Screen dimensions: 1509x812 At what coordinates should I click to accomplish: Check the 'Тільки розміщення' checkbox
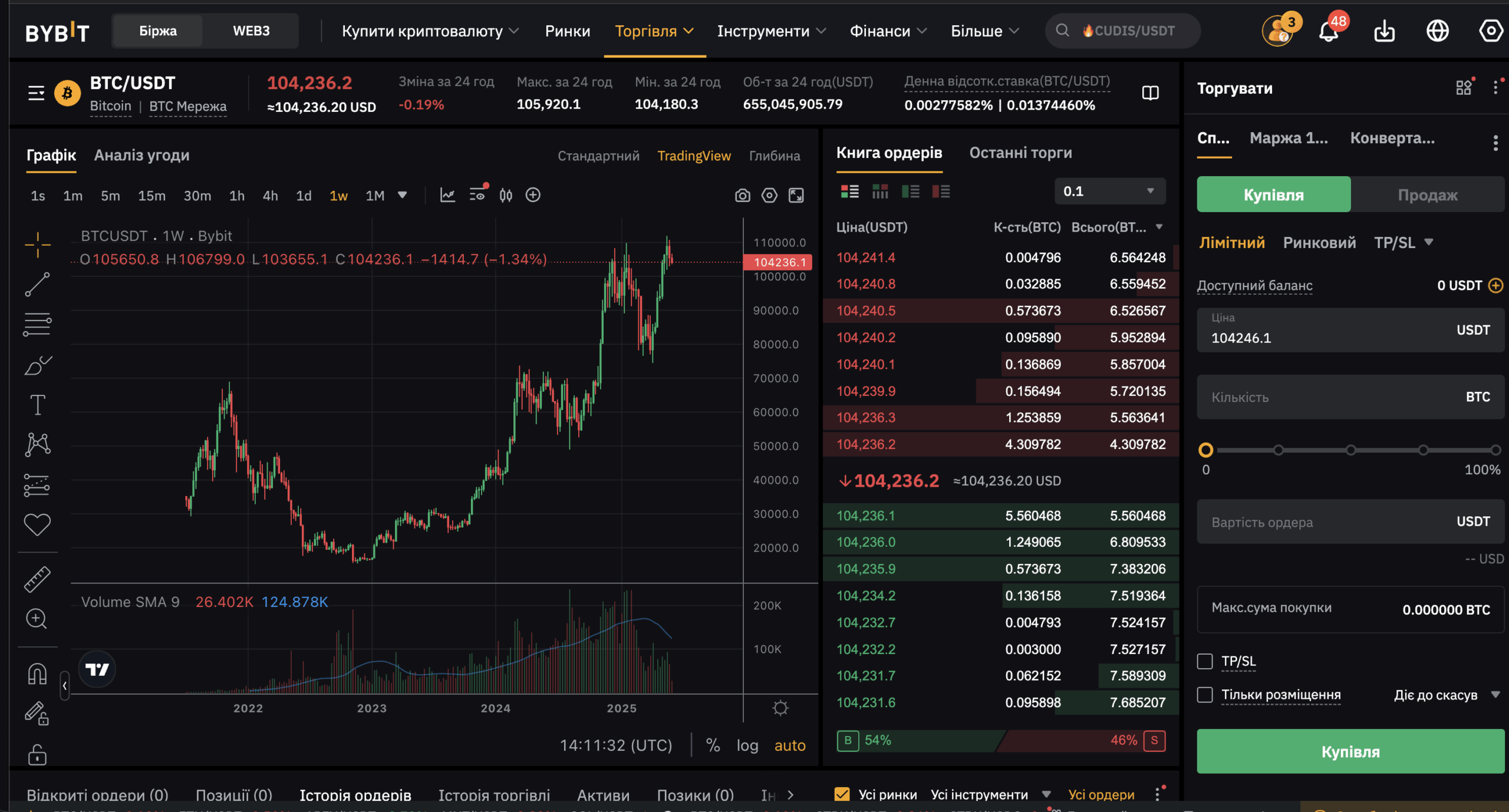pos(1205,695)
